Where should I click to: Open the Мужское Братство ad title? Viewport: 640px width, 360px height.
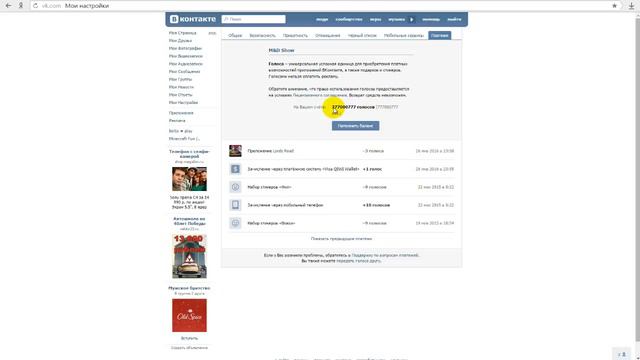tap(189, 288)
